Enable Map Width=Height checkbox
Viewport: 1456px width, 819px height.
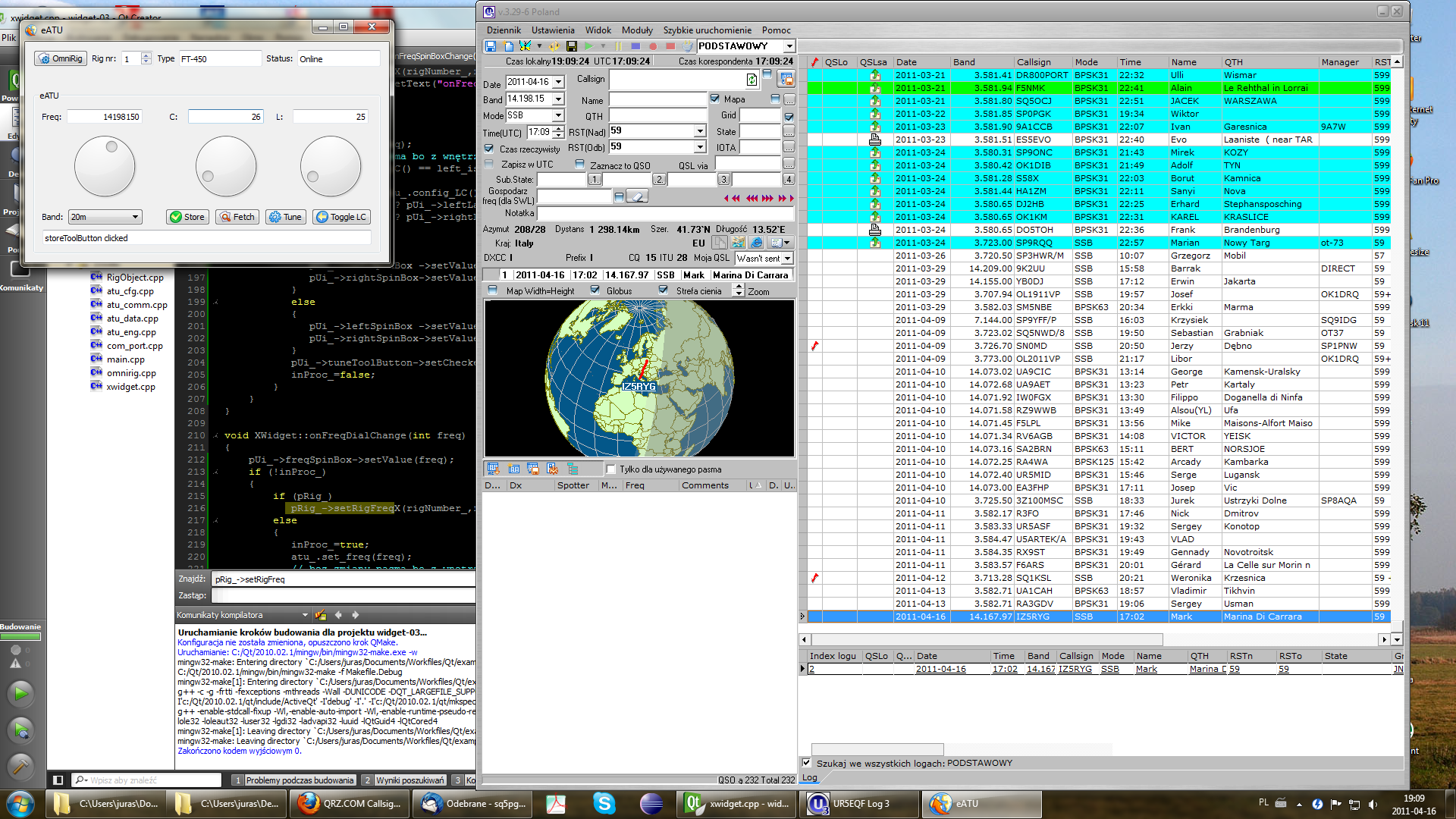(493, 290)
